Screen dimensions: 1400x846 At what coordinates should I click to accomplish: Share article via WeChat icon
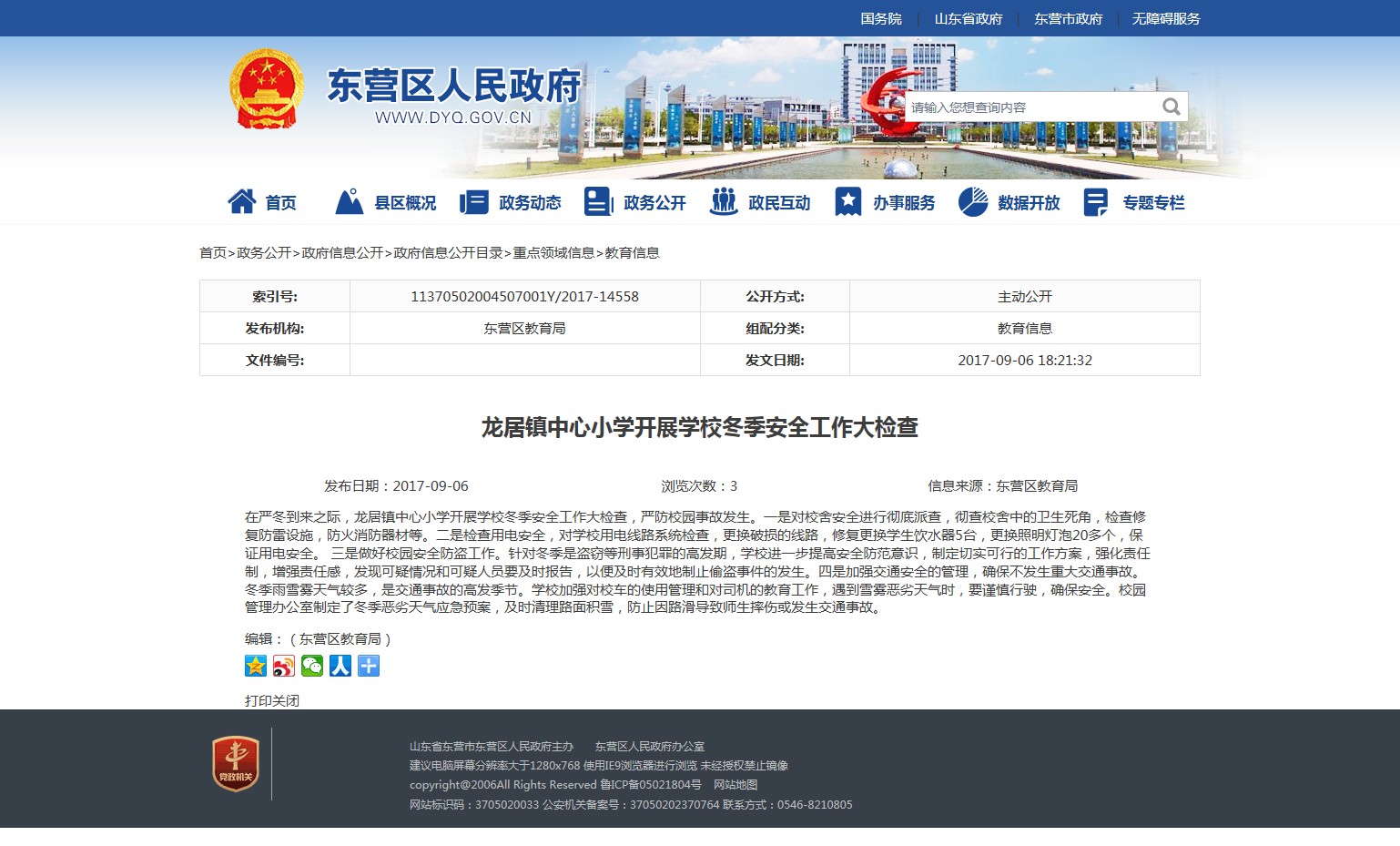312,666
